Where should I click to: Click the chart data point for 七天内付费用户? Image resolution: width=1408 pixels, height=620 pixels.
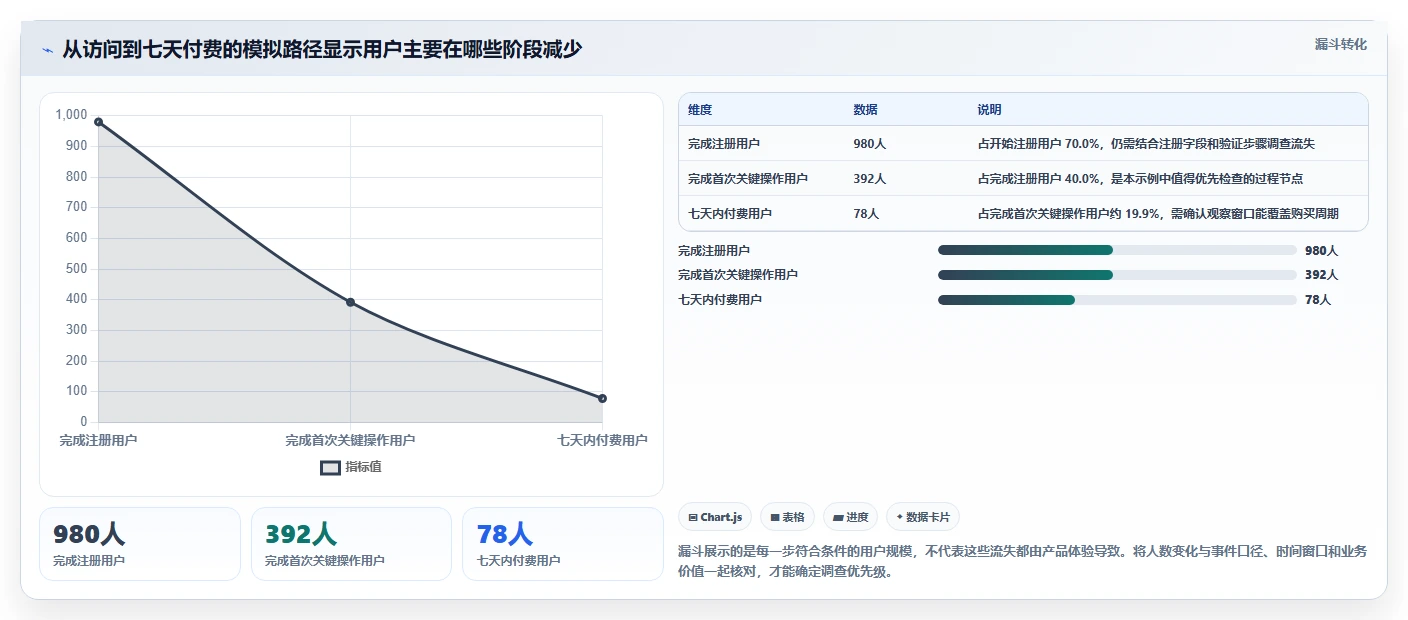point(602,398)
